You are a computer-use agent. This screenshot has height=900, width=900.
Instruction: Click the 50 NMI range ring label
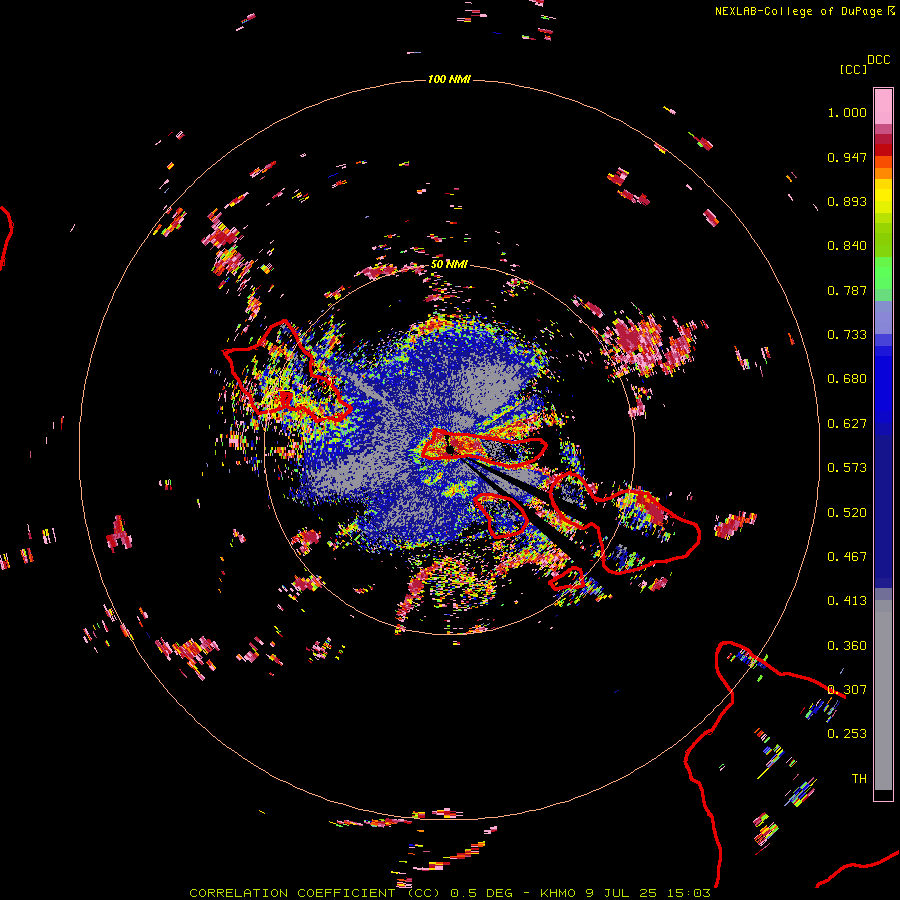pyautogui.click(x=449, y=264)
